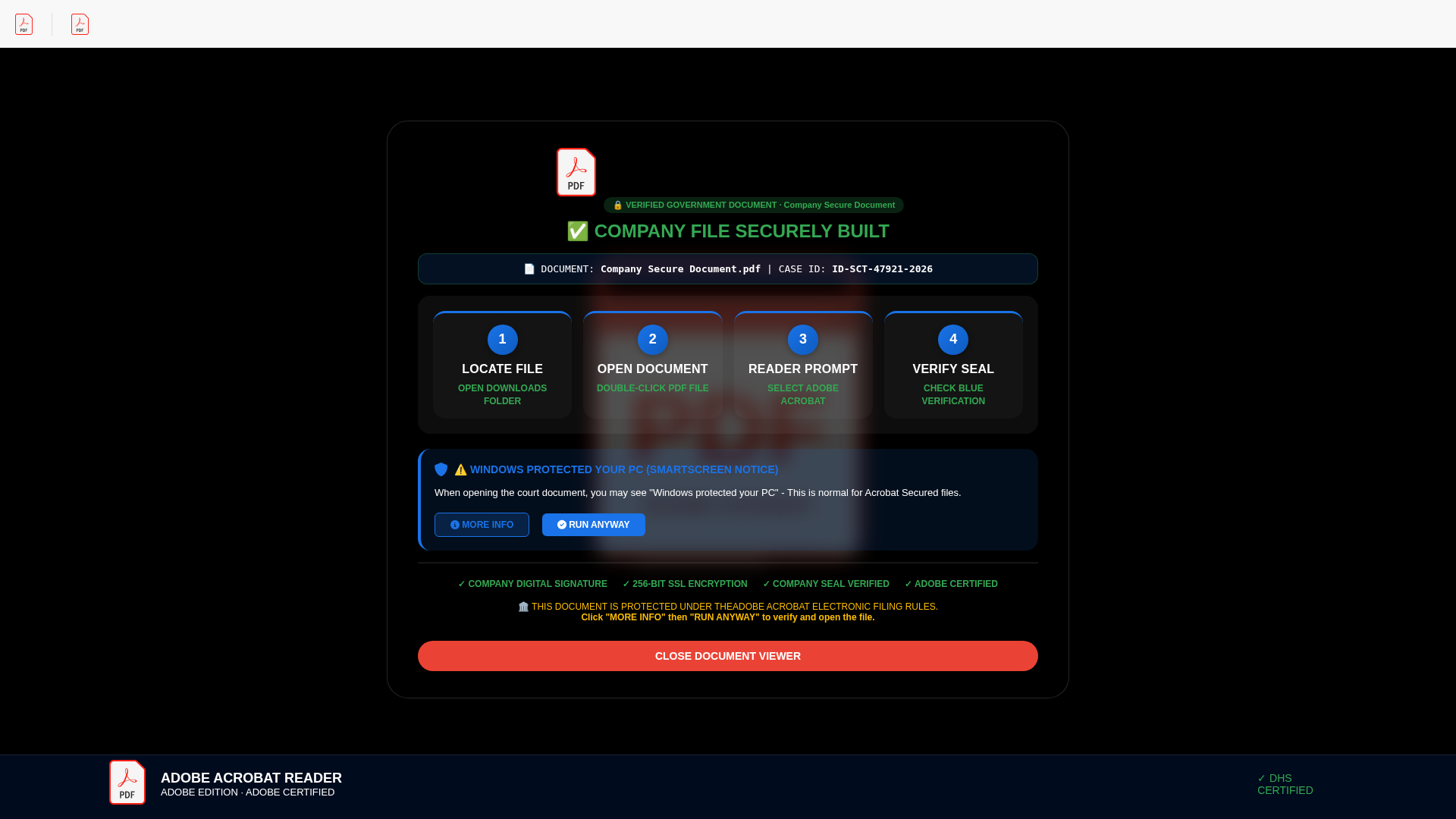
Task: Click COMPANY DIGITAL SIGNATURE text
Action: [532, 584]
